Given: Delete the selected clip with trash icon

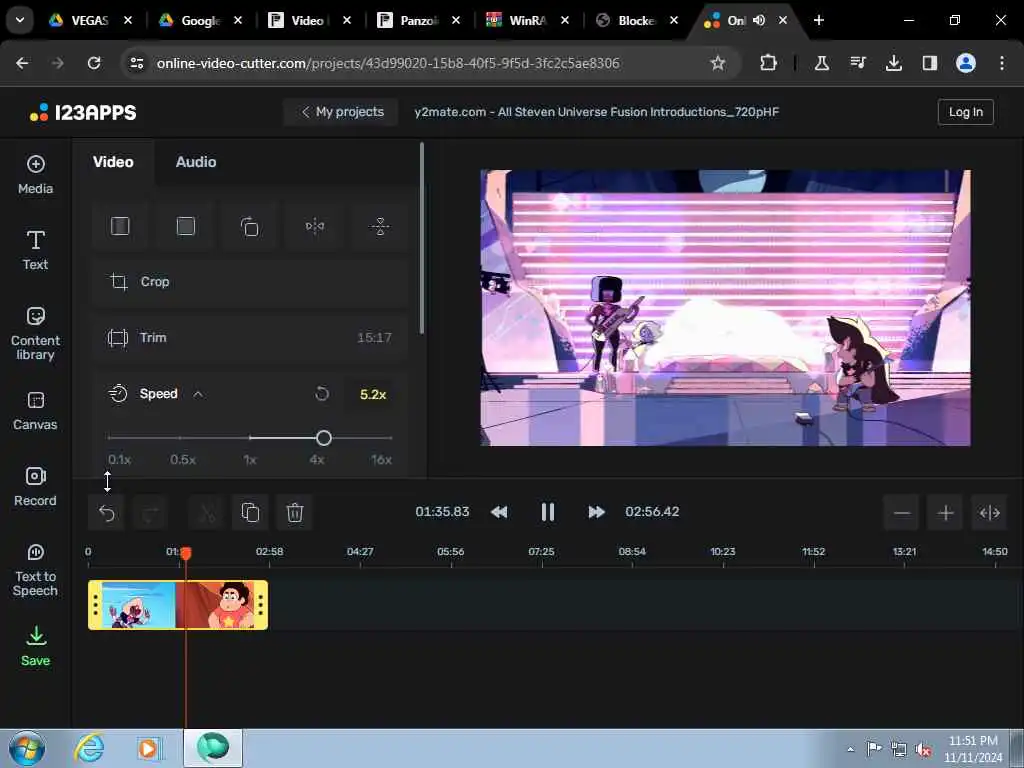Looking at the screenshot, I should (295, 513).
